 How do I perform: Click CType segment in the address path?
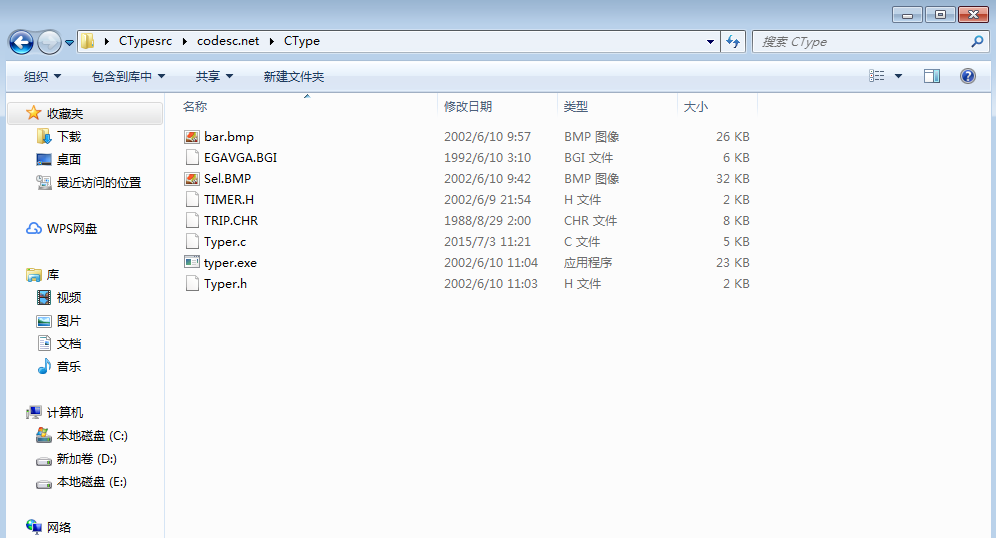302,41
